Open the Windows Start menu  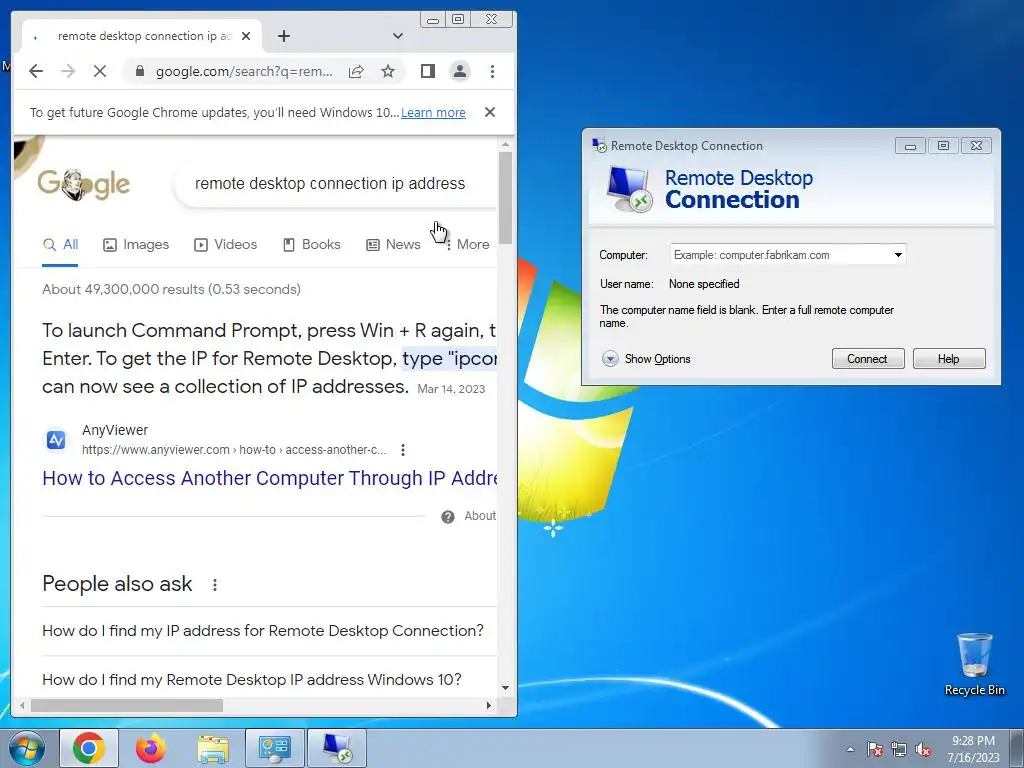click(27, 748)
